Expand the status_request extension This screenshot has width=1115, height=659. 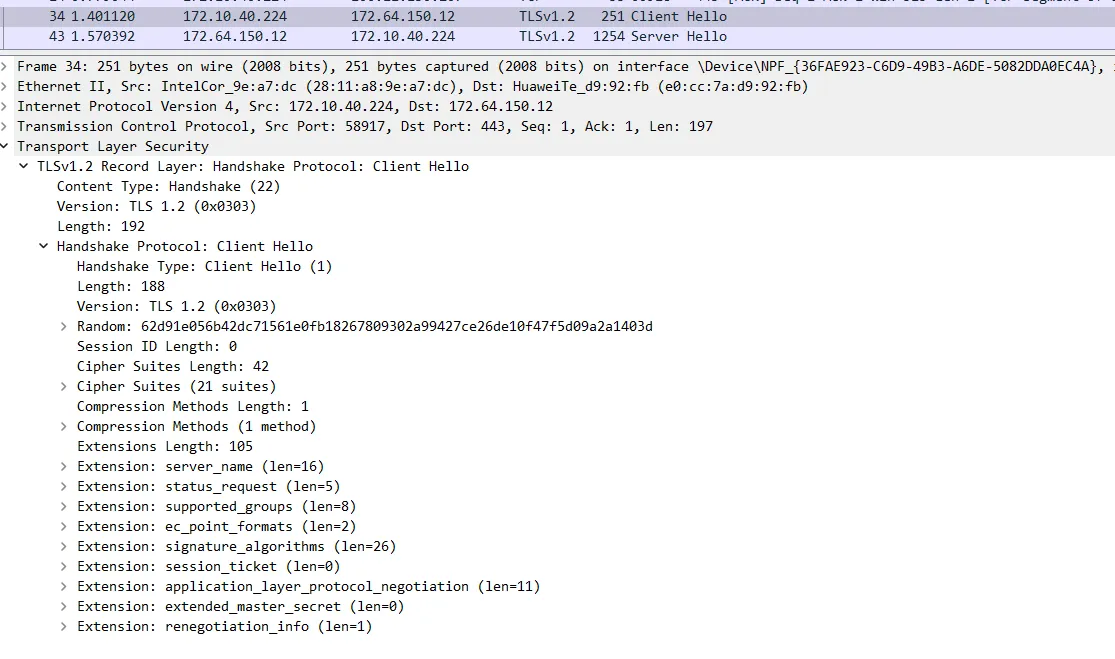point(64,486)
